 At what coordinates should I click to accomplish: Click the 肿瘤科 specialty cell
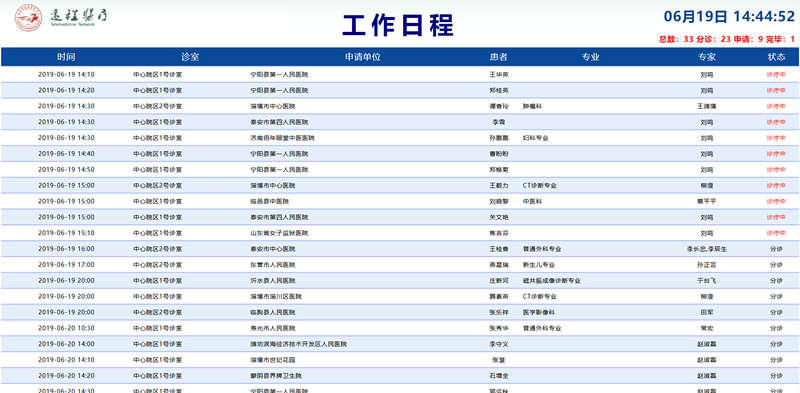coord(532,106)
